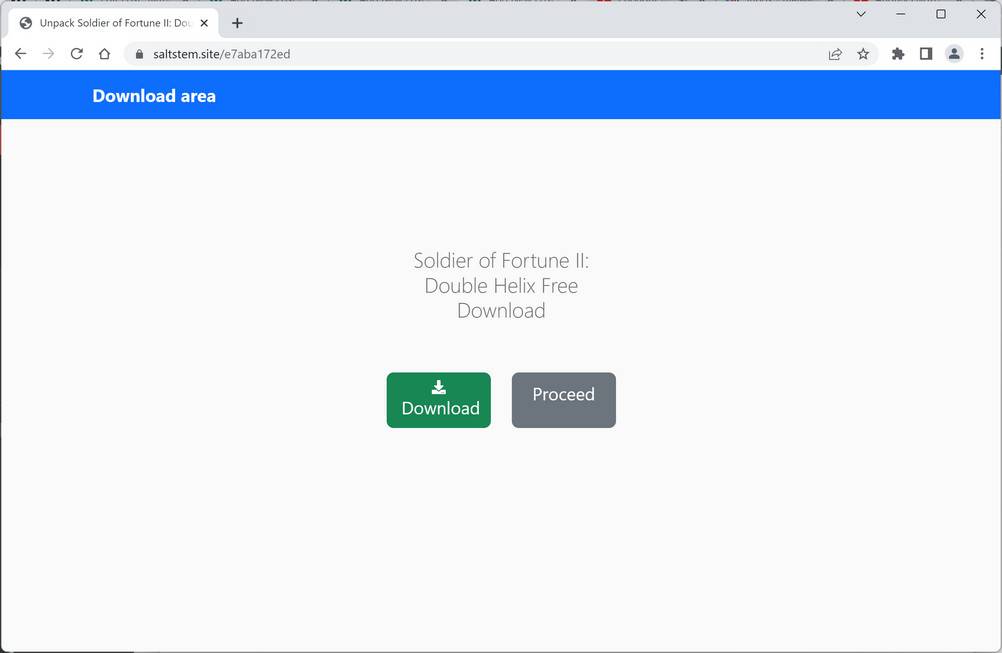Click the gray Proceed button
The image size is (1002, 653).
pos(564,400)
